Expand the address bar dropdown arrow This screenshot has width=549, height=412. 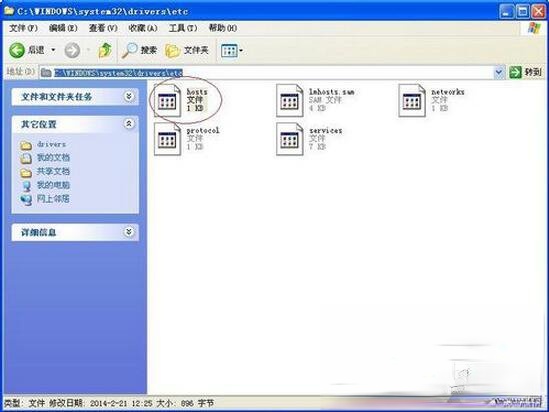coord(498,72)
